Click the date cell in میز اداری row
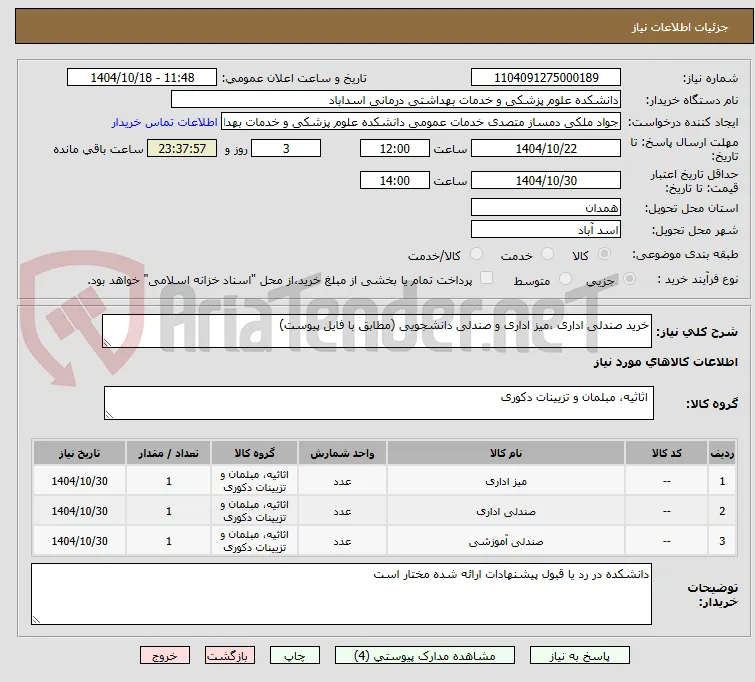 click(79, 481)
